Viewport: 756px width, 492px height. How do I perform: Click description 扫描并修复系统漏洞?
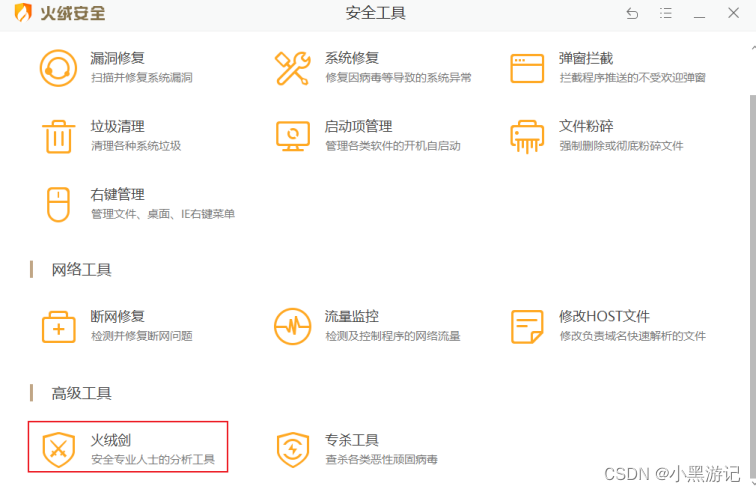point(142,78)
